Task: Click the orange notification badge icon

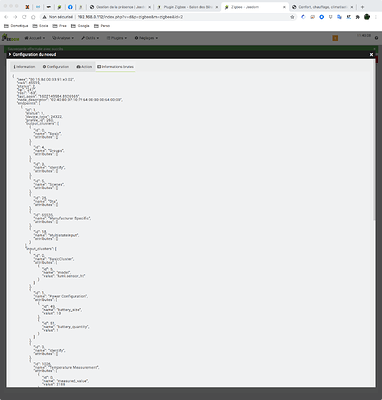Action: 335,38
